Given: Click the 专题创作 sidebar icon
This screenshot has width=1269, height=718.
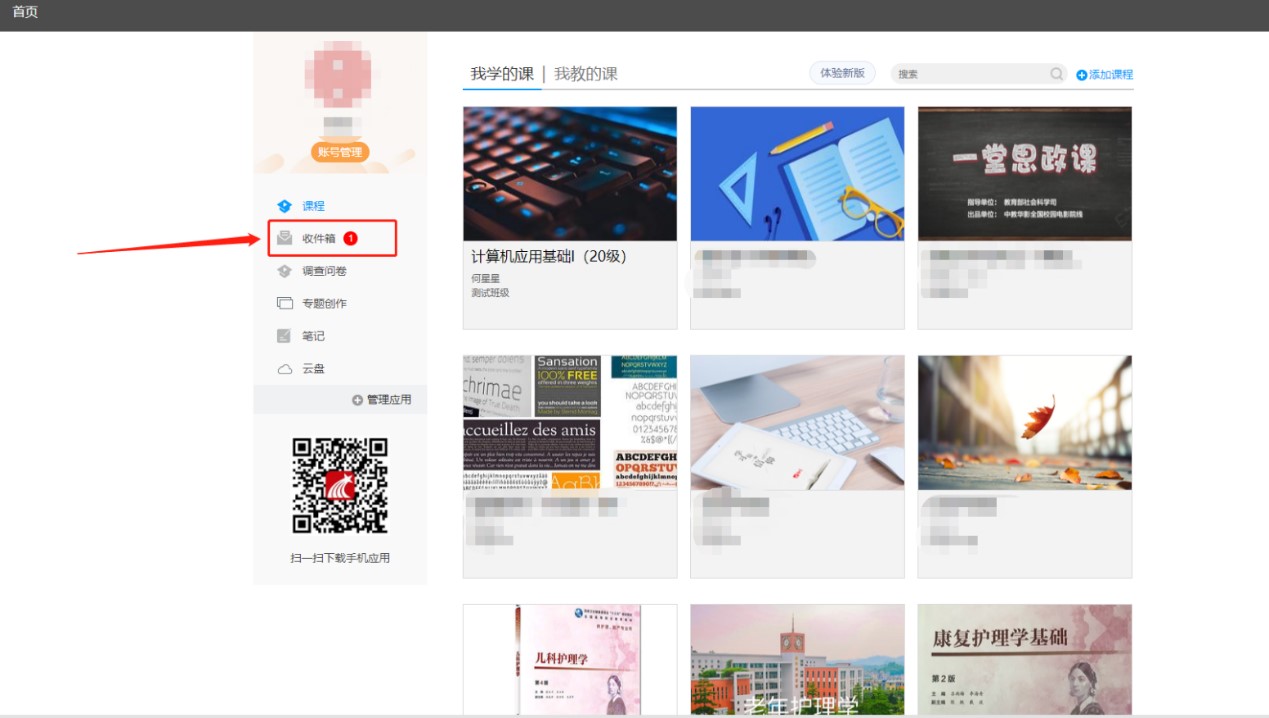Looking at the screenshot, I should point(285,304).
